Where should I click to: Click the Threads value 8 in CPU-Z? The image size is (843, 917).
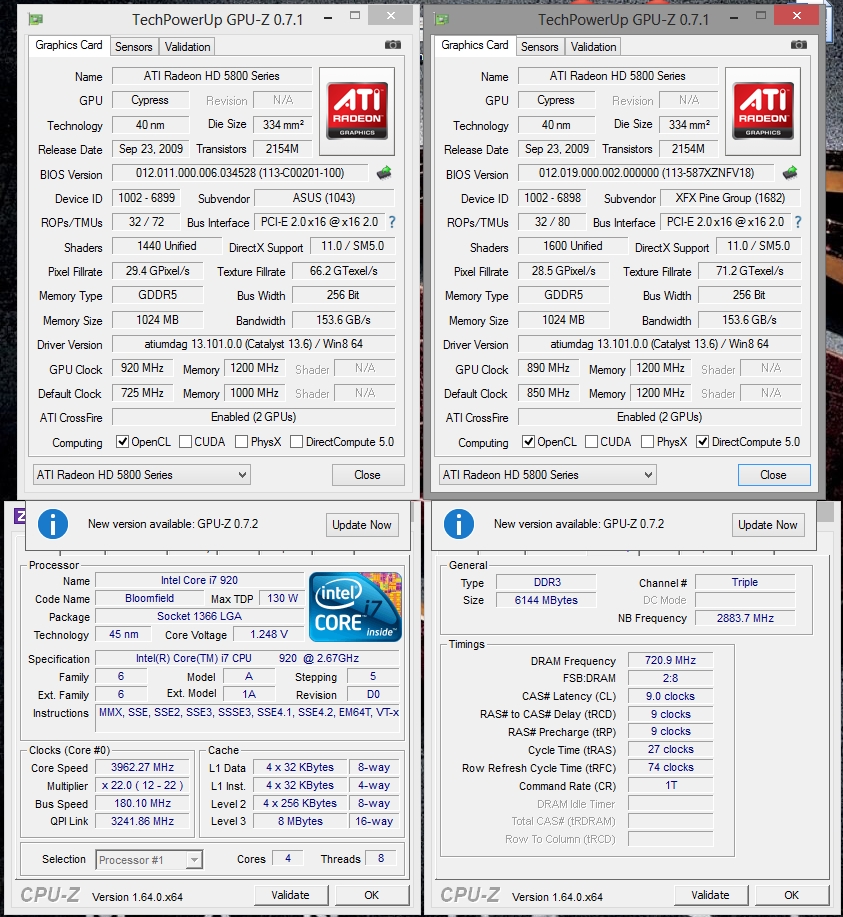(381, 858)
